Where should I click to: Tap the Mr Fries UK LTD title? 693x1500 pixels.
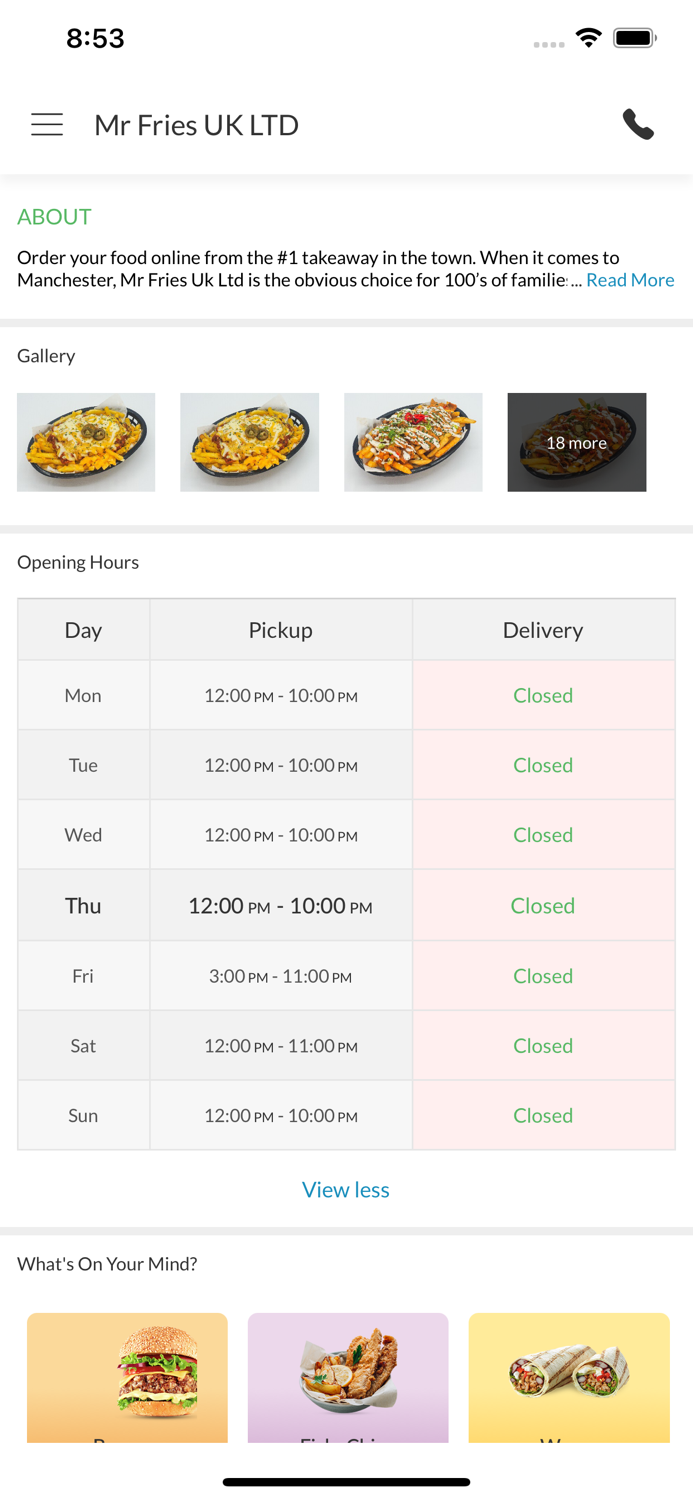tap(196, 125)
